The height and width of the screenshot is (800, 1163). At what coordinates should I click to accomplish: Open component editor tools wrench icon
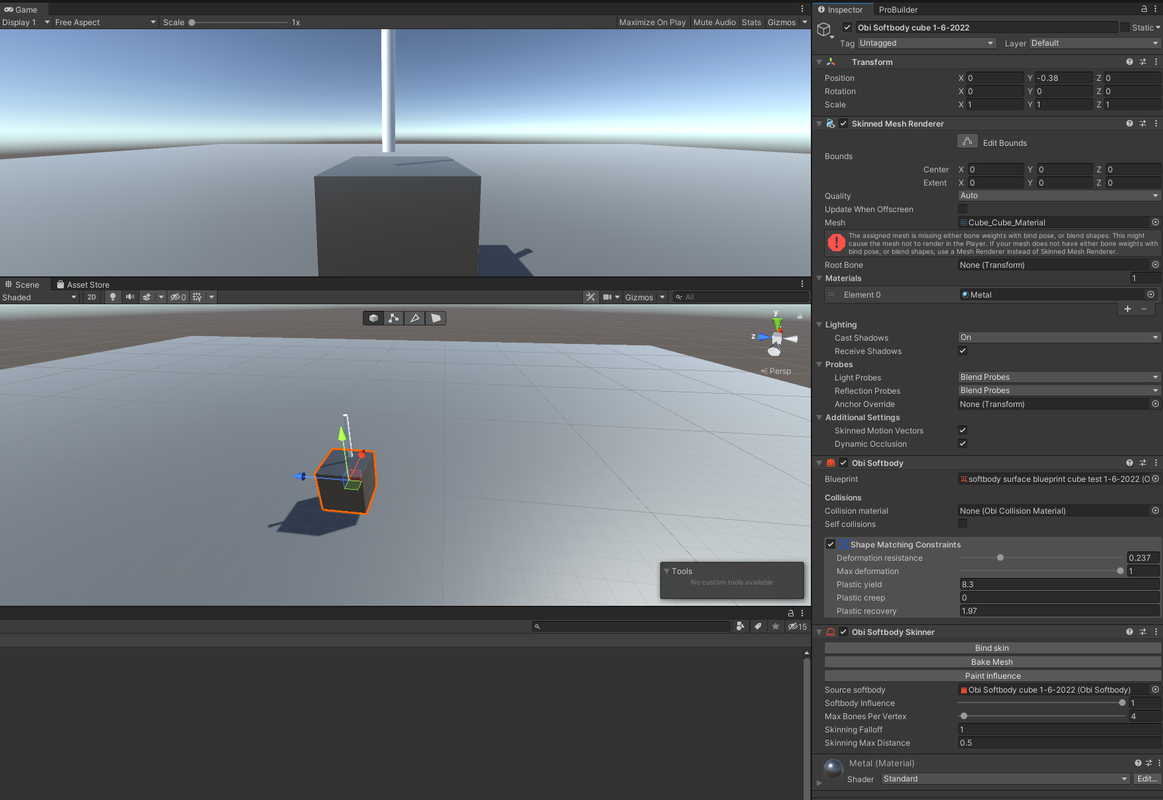click(590, 297)
